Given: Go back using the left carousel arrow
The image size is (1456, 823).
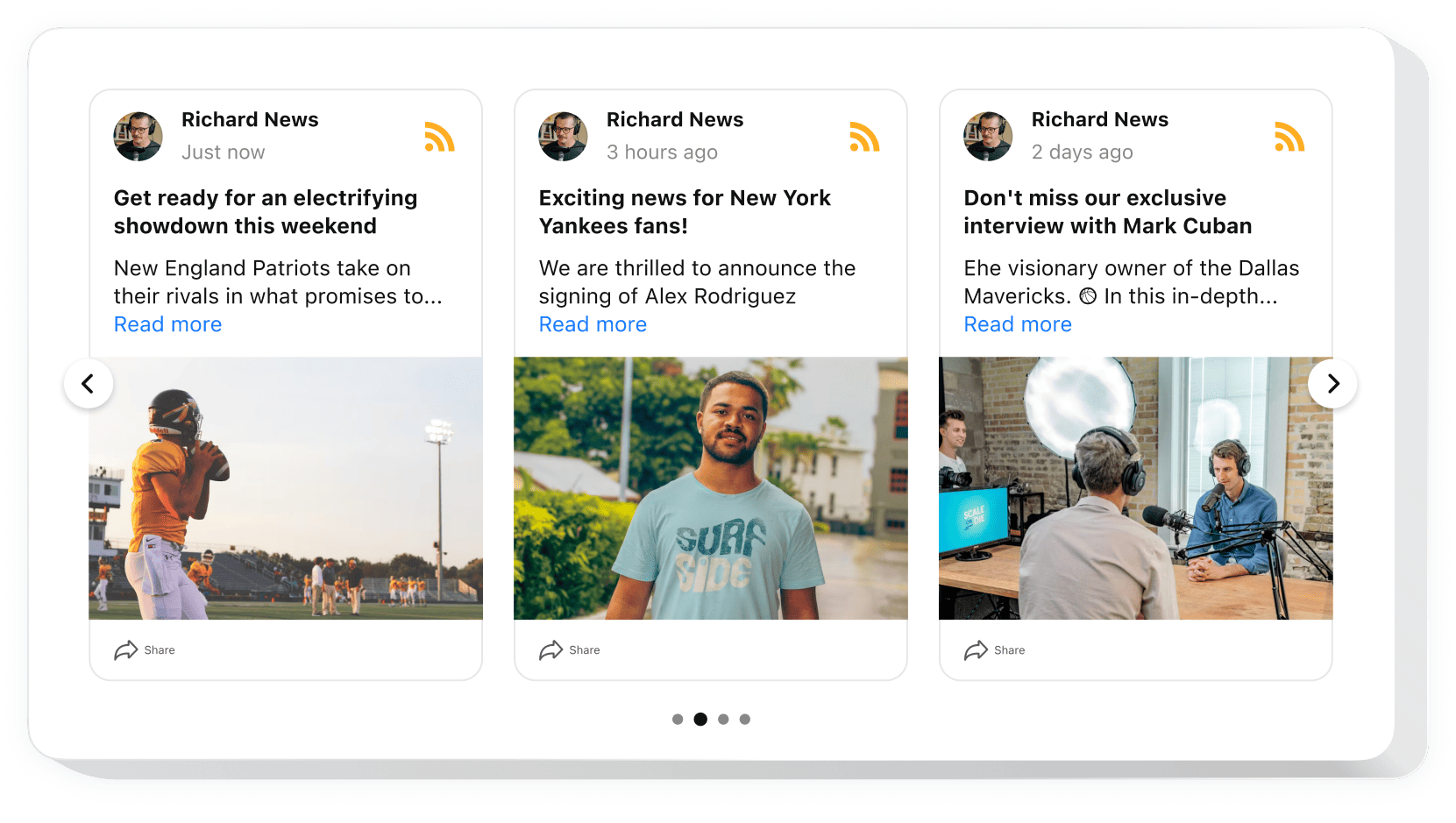Looking at the screenshot, I should [89, 384].
